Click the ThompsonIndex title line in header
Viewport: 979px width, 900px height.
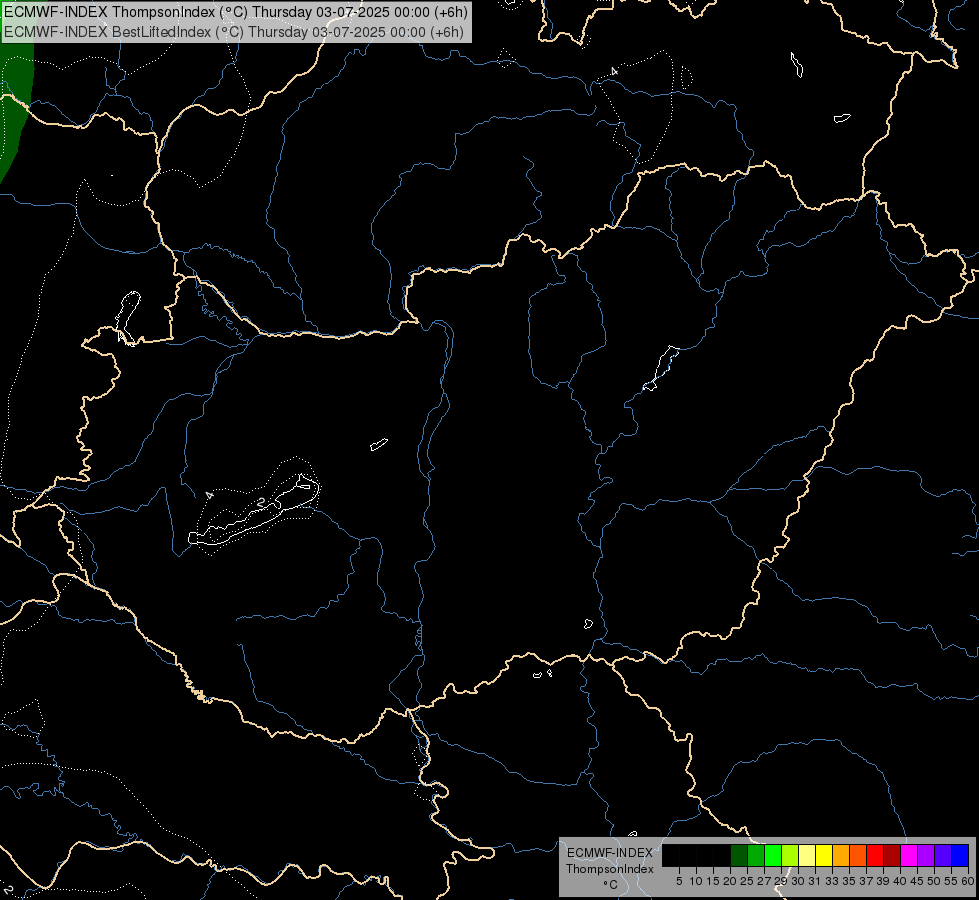pos(235,12)
